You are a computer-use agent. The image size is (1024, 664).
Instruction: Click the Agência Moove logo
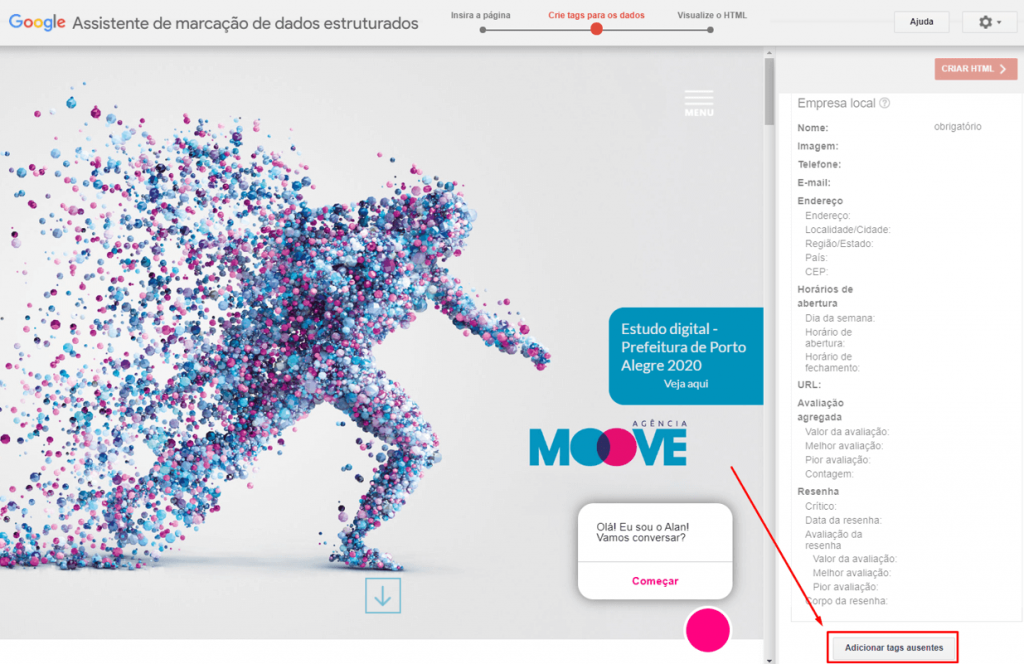[x=608, y=443]
